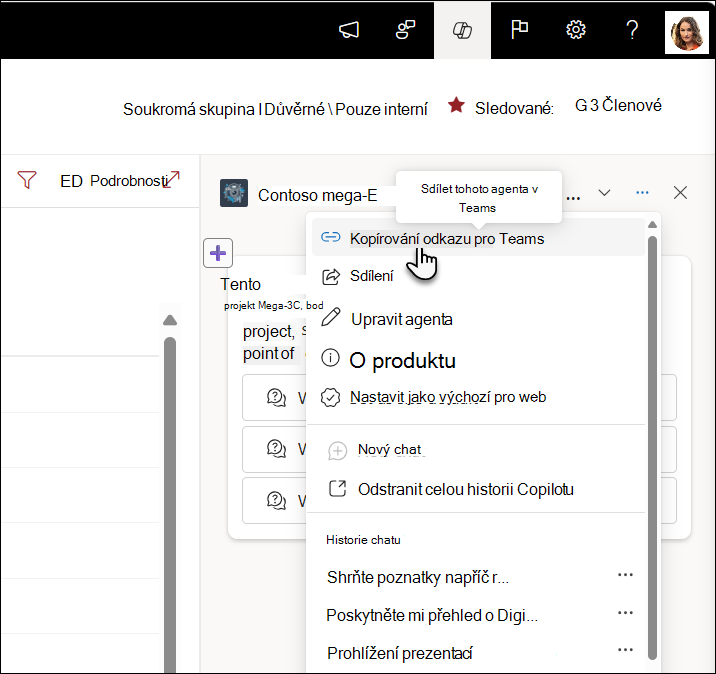This screenshot has height=674, width=716.
Task: Open the Help question mark icon
Action: (x=632, y=30)
